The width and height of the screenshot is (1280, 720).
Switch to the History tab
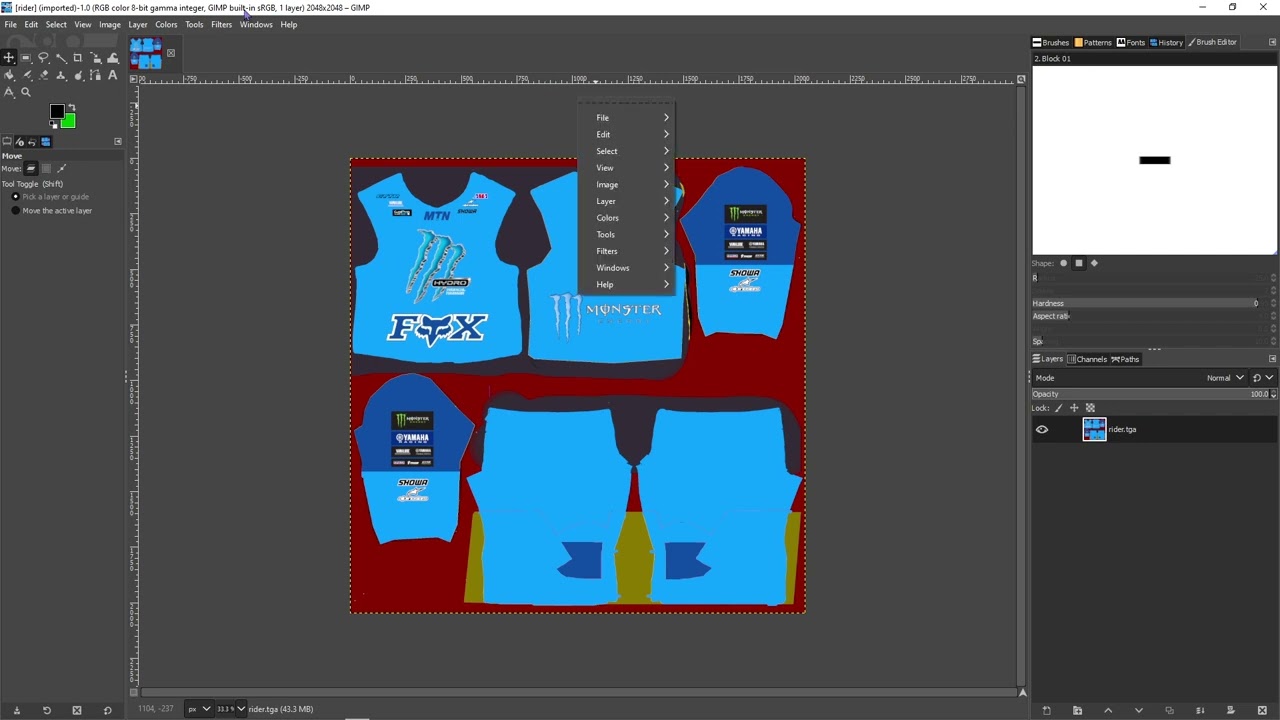click(x=1166, y=43)
